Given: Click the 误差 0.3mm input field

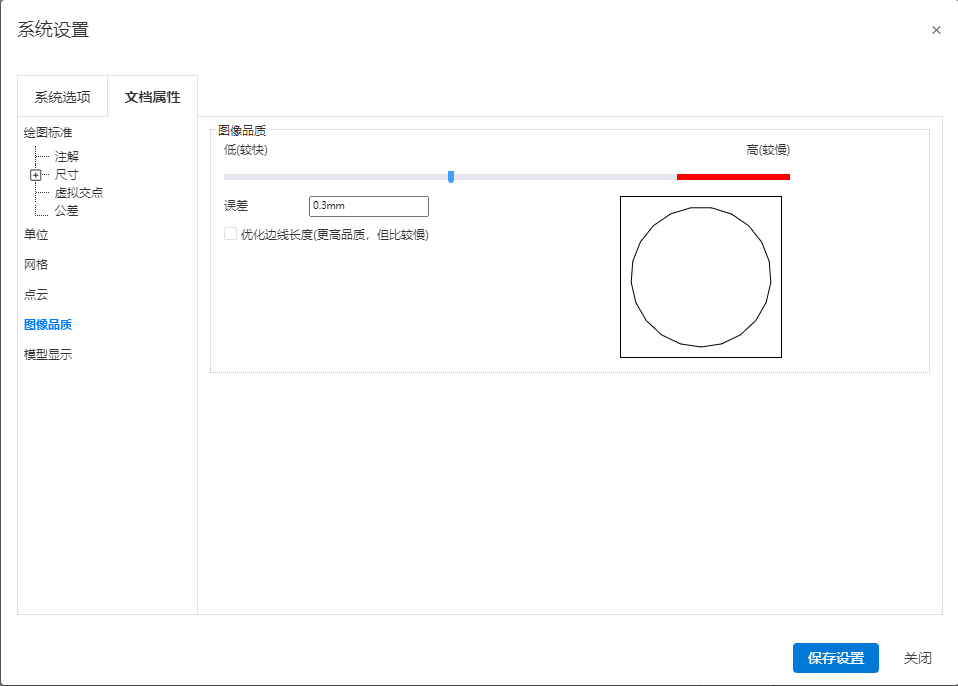Looking at the screenshot, I should coord(369,206).
